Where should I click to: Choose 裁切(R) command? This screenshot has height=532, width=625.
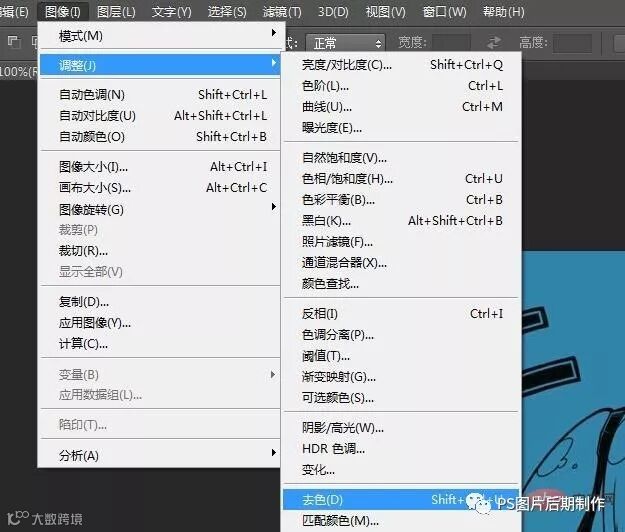(x=159, y=251)
